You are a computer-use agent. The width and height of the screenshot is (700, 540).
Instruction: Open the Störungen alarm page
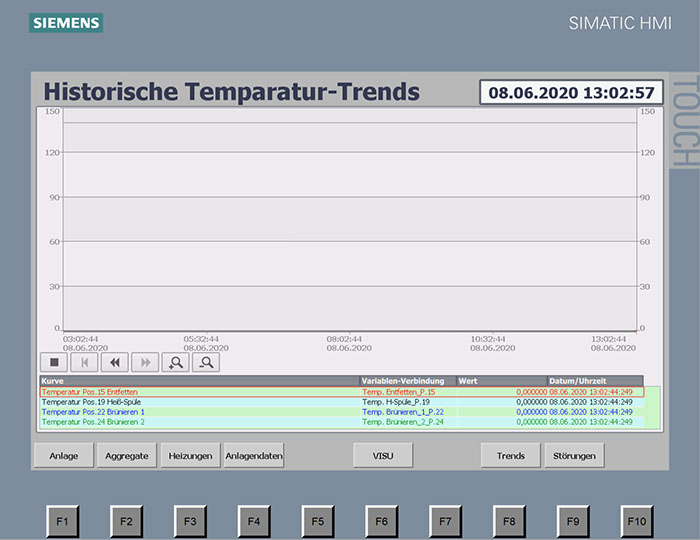pyautogui.click(x=574, y=456)
